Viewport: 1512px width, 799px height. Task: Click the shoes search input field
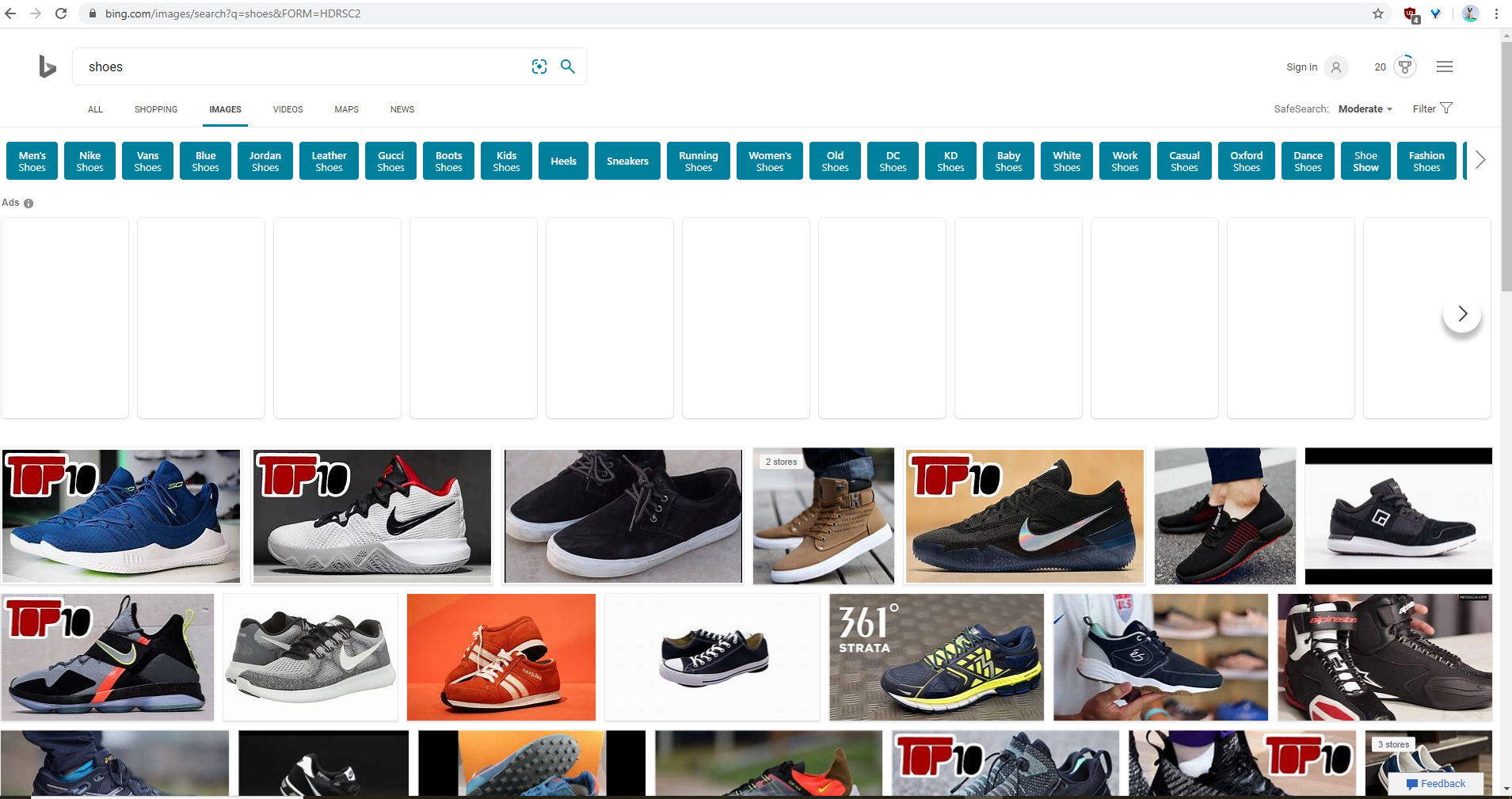(301, 67)
